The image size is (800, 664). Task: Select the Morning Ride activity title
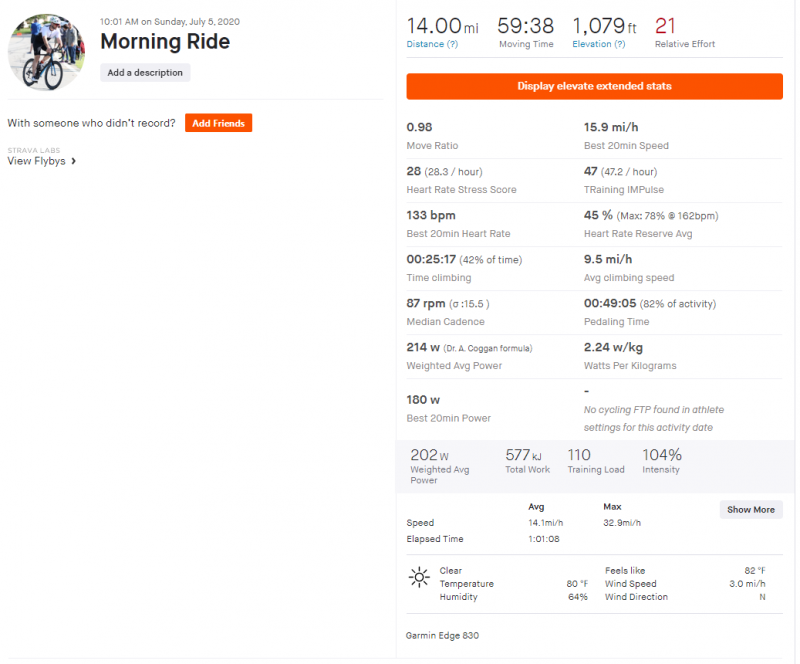coord(165,42)
